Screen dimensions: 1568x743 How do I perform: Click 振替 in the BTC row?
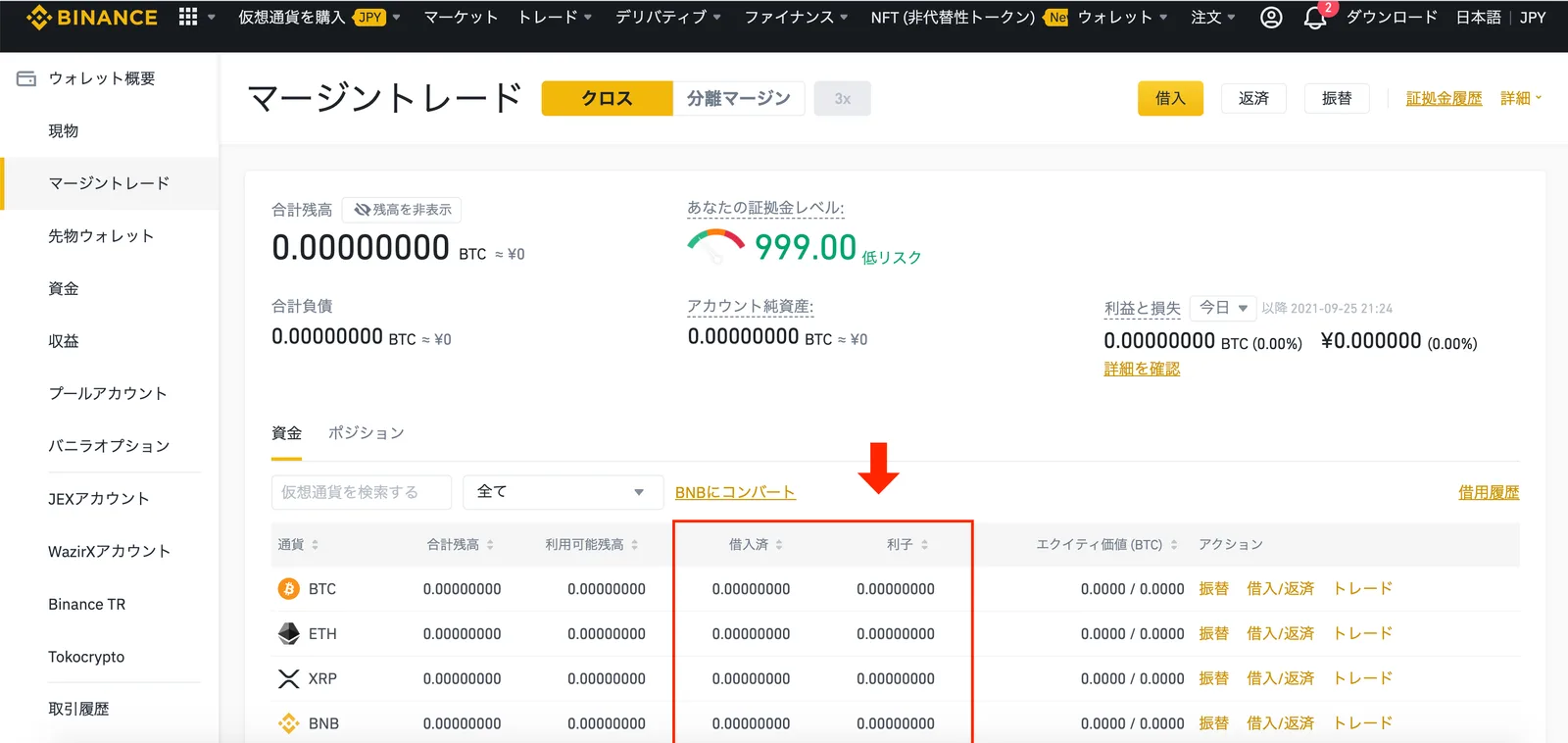click(x=1213, y=589)
